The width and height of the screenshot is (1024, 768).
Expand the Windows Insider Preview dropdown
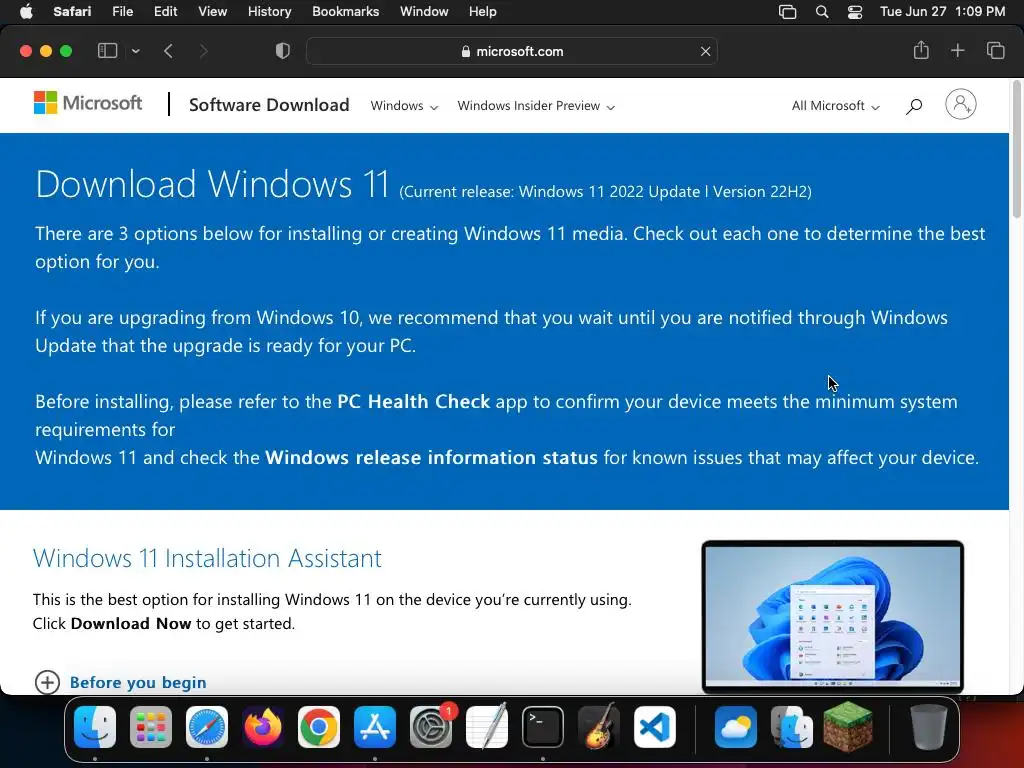coord(536,106)
